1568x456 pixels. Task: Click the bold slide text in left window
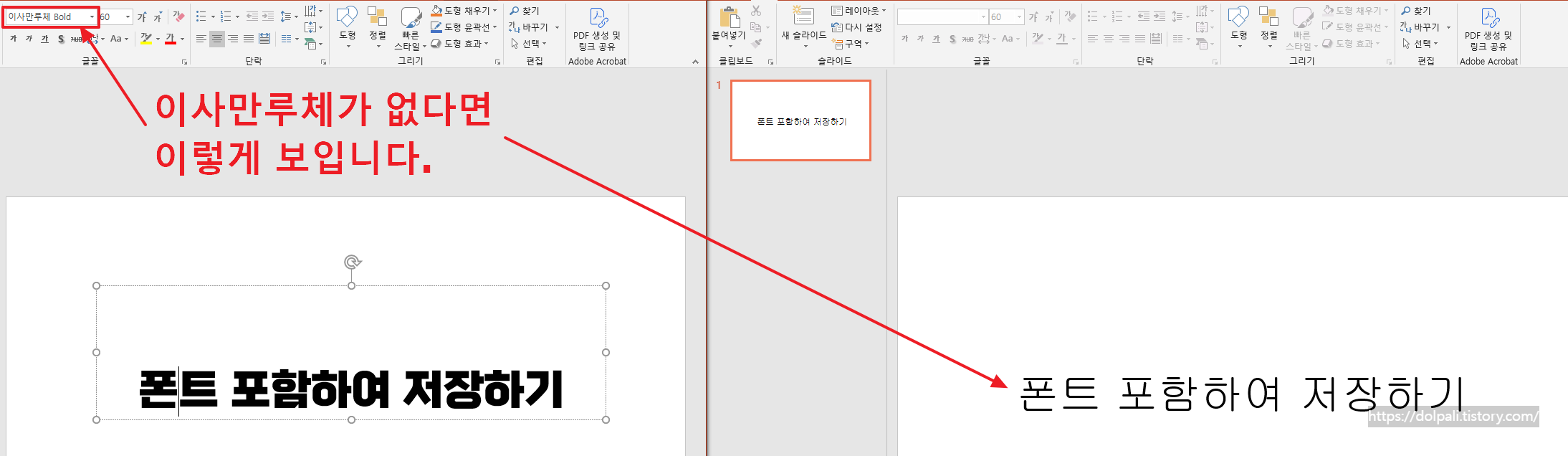pyautogui.click(x=351, y=390)
